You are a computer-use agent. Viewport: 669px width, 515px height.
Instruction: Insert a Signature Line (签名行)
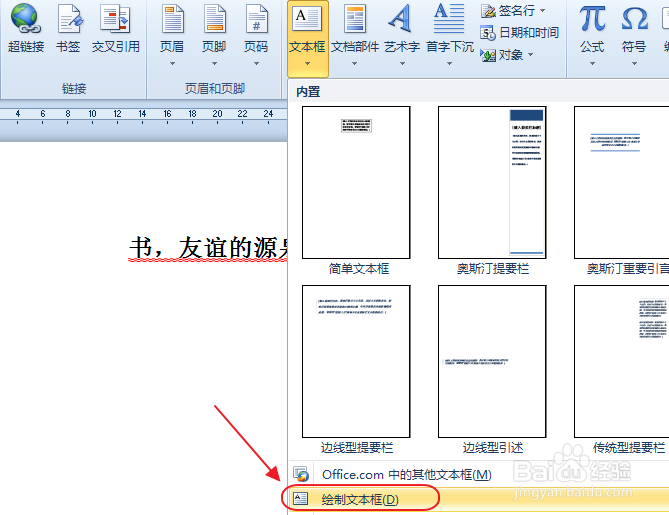click(x=512, y=10)
